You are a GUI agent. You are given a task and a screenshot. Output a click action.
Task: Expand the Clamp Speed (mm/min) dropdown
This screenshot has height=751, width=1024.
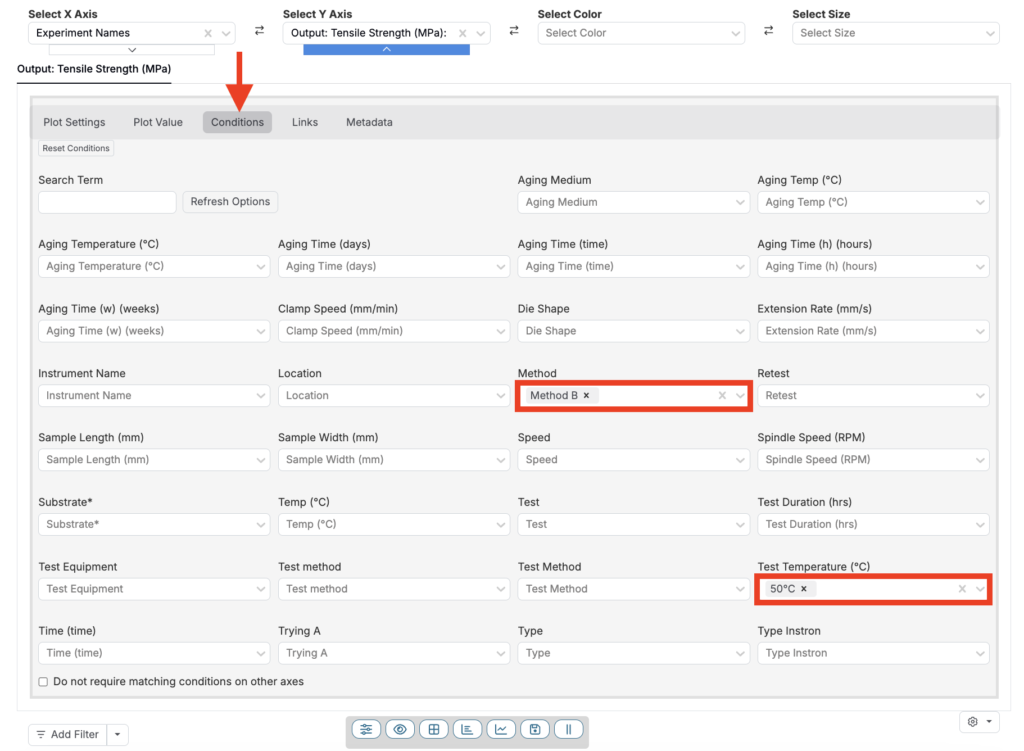tap(394, 331)
